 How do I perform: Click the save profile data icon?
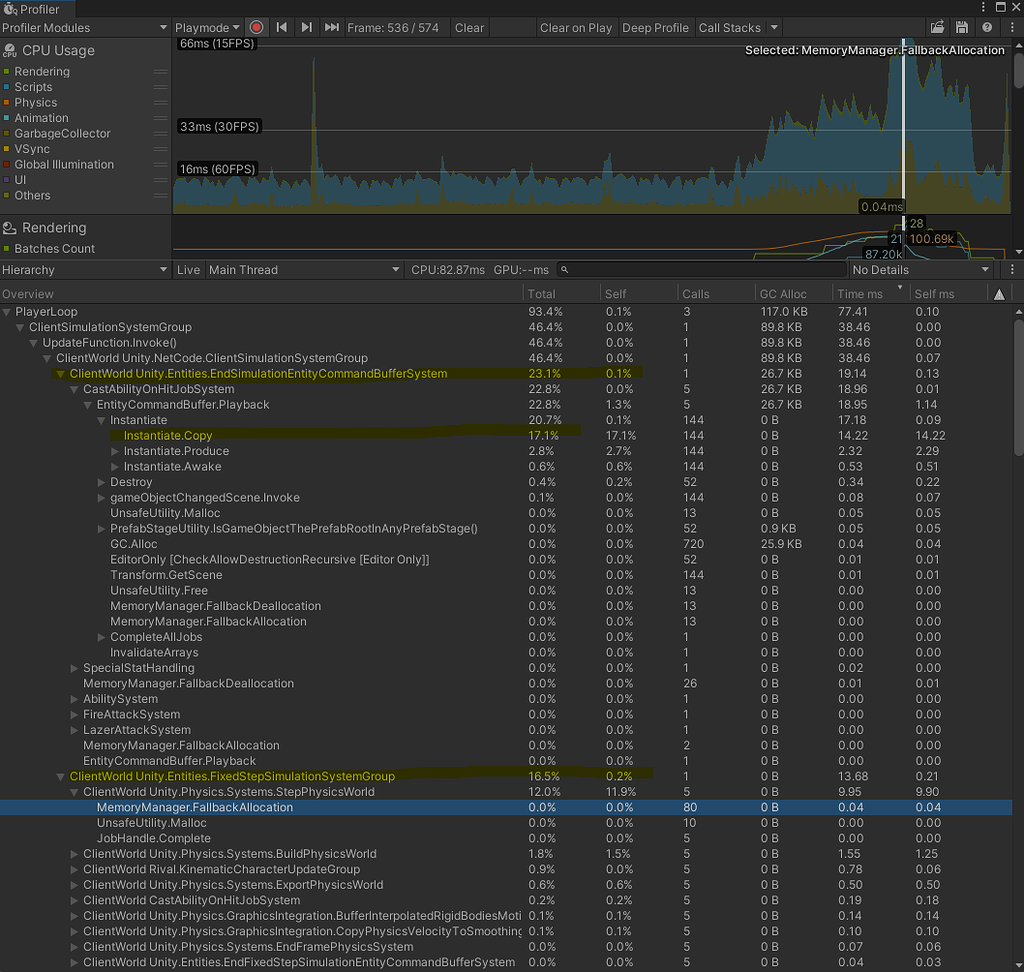point(962,27)
